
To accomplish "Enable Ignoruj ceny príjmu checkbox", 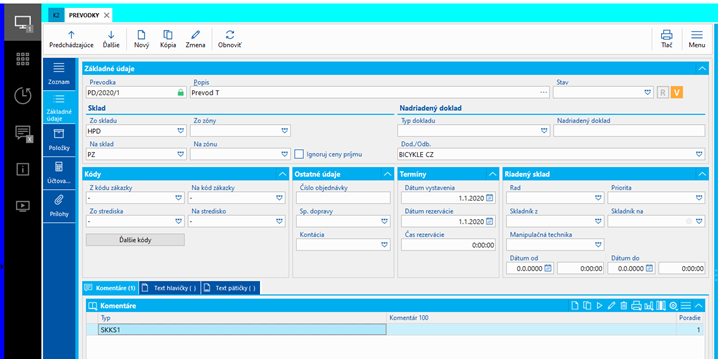I will point(299,154).
